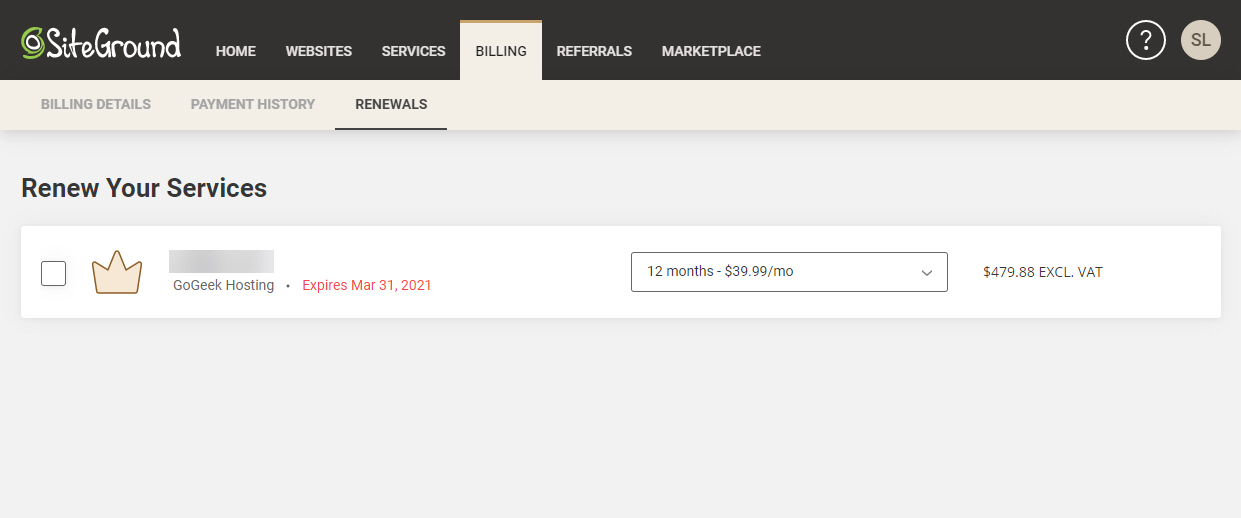Select the Renewals tab
The image size is (1241, 518).
click(391, 104)
